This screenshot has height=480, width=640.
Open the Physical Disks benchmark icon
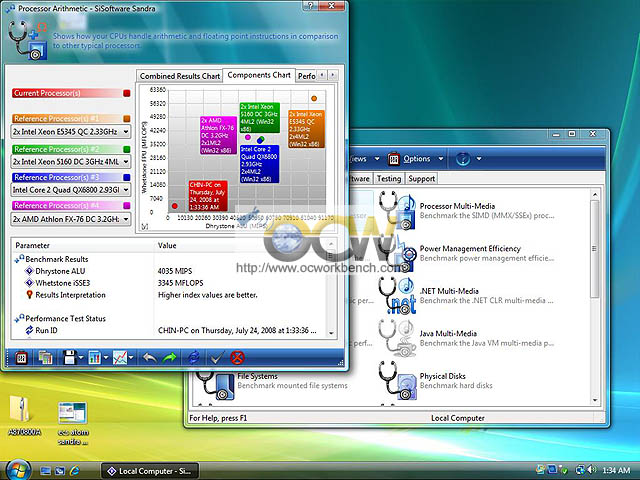(396, 380)
